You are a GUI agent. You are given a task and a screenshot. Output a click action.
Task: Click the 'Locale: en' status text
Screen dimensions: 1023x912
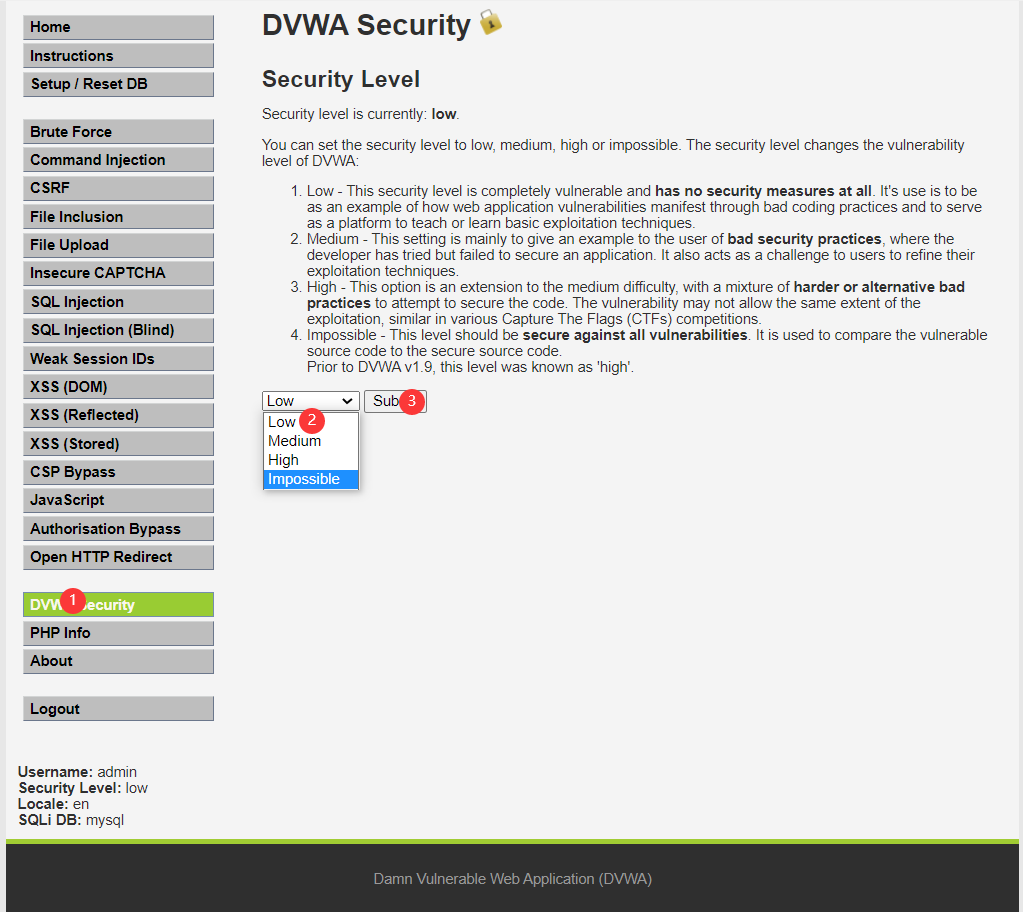pyautogui.click(x=53, y=804)
